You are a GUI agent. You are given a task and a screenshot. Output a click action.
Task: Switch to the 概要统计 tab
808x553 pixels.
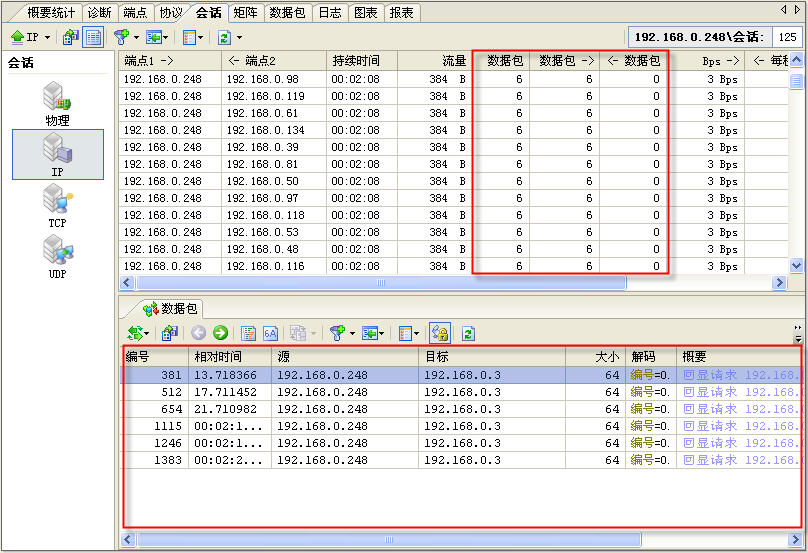coord(52,12)
